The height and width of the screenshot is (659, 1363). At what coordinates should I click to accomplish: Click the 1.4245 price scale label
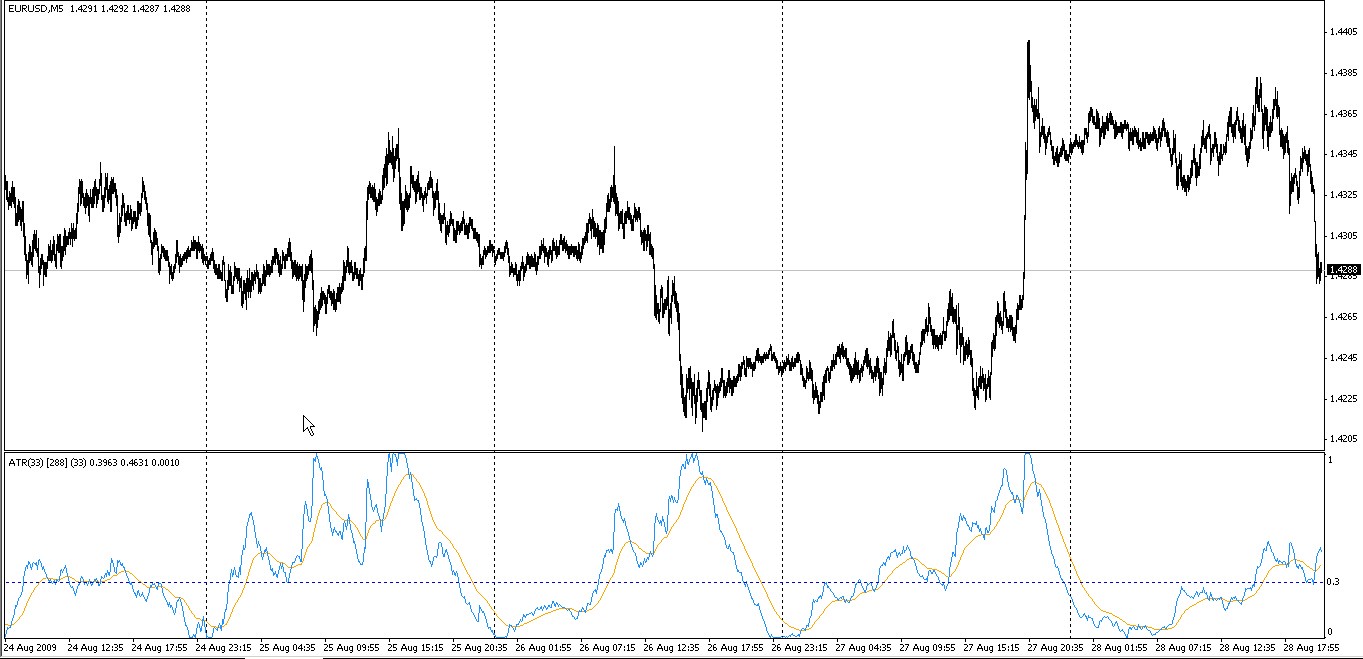click(x=1344, y=358)
